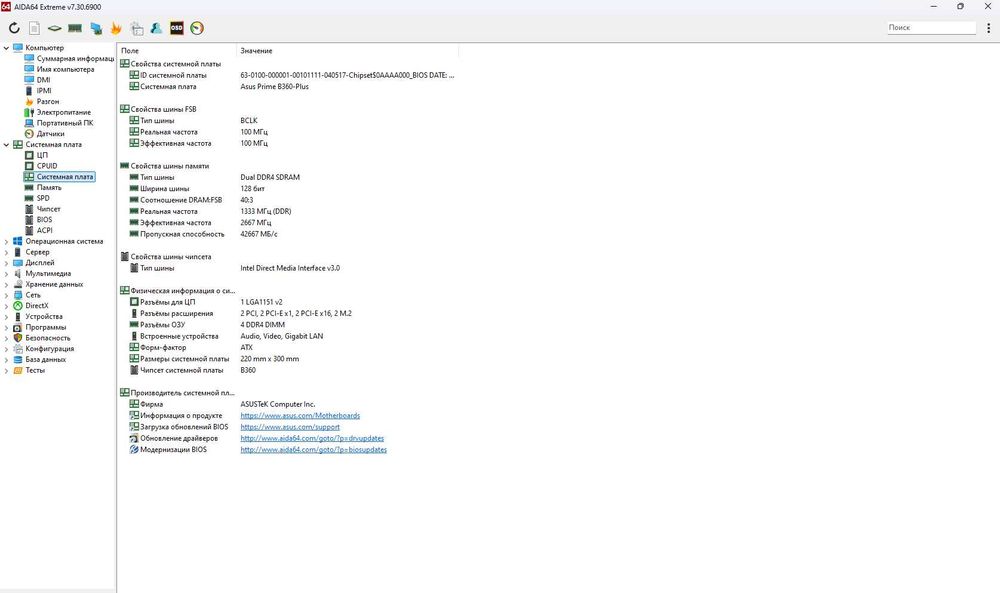
Task: Open the IPMI tree item
Action: click(x=44, y=91)
